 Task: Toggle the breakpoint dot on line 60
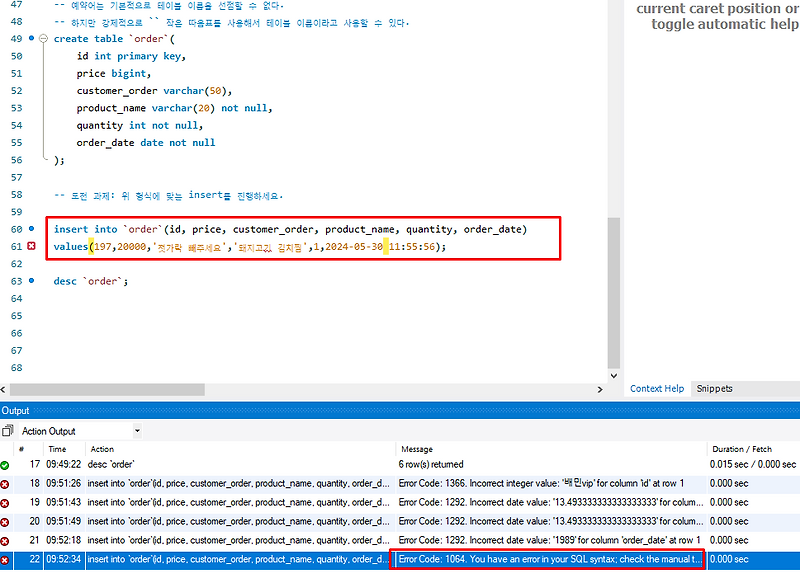[30, 229]
